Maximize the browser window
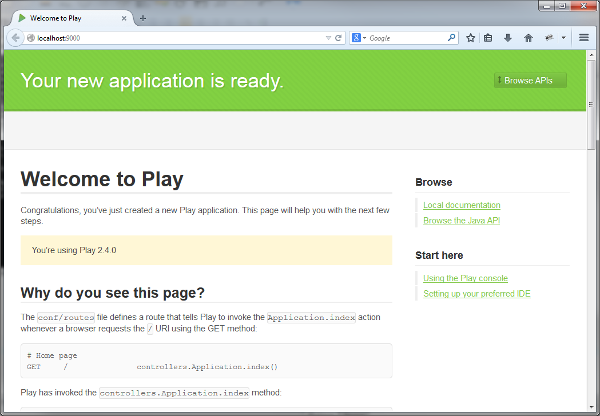 coord(562,6)
